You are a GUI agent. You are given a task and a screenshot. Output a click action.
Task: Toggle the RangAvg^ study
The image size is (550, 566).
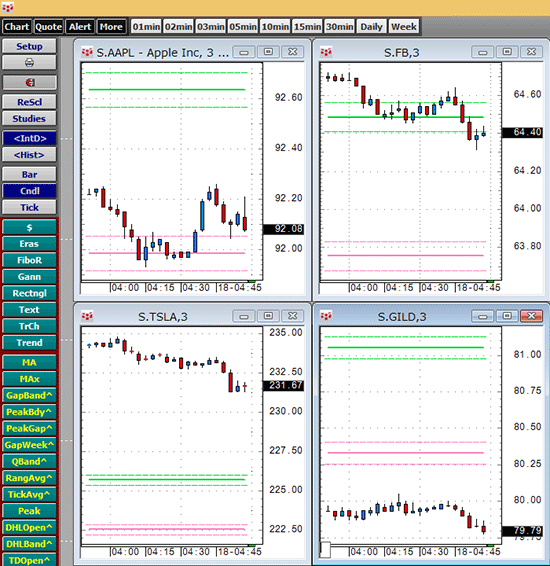coord(29,478)
